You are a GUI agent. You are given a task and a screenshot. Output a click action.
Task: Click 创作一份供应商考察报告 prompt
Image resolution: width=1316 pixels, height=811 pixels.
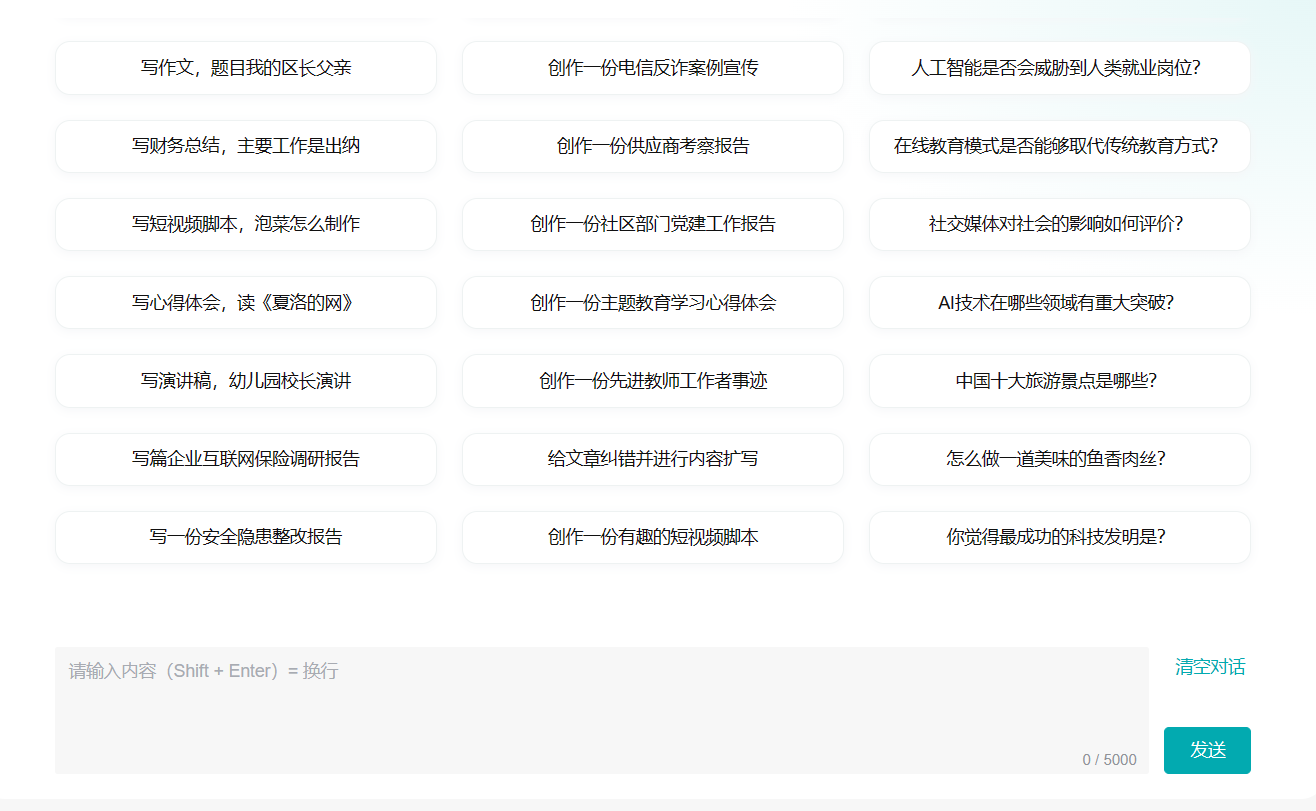coord(651,146)
